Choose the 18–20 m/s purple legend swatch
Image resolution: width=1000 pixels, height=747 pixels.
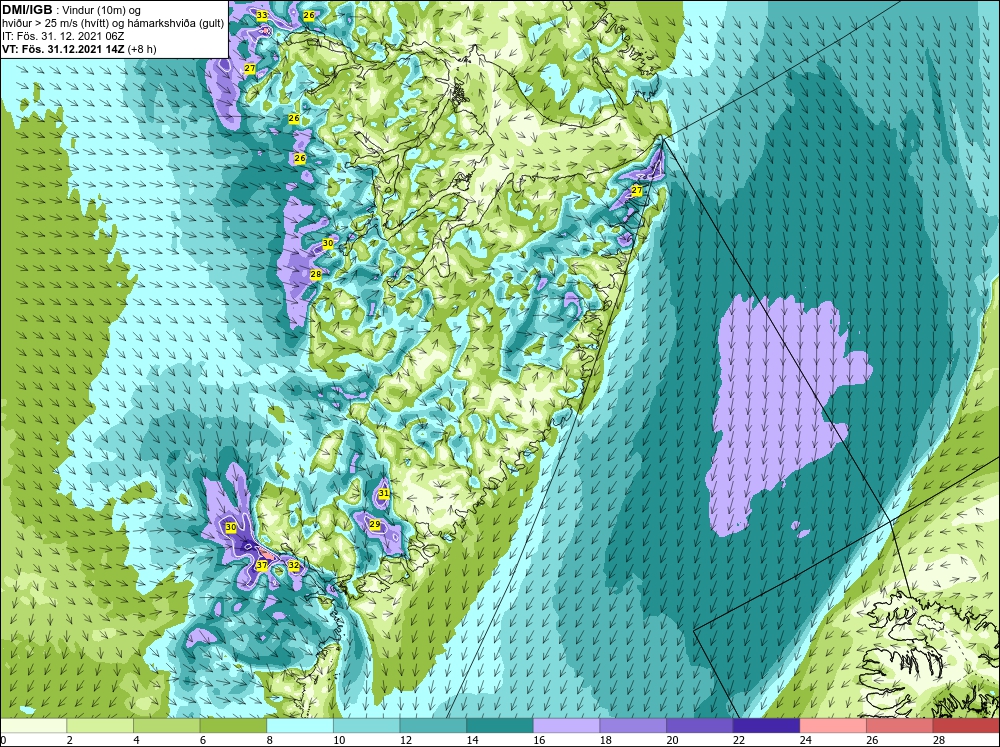(x=633, y=726)
